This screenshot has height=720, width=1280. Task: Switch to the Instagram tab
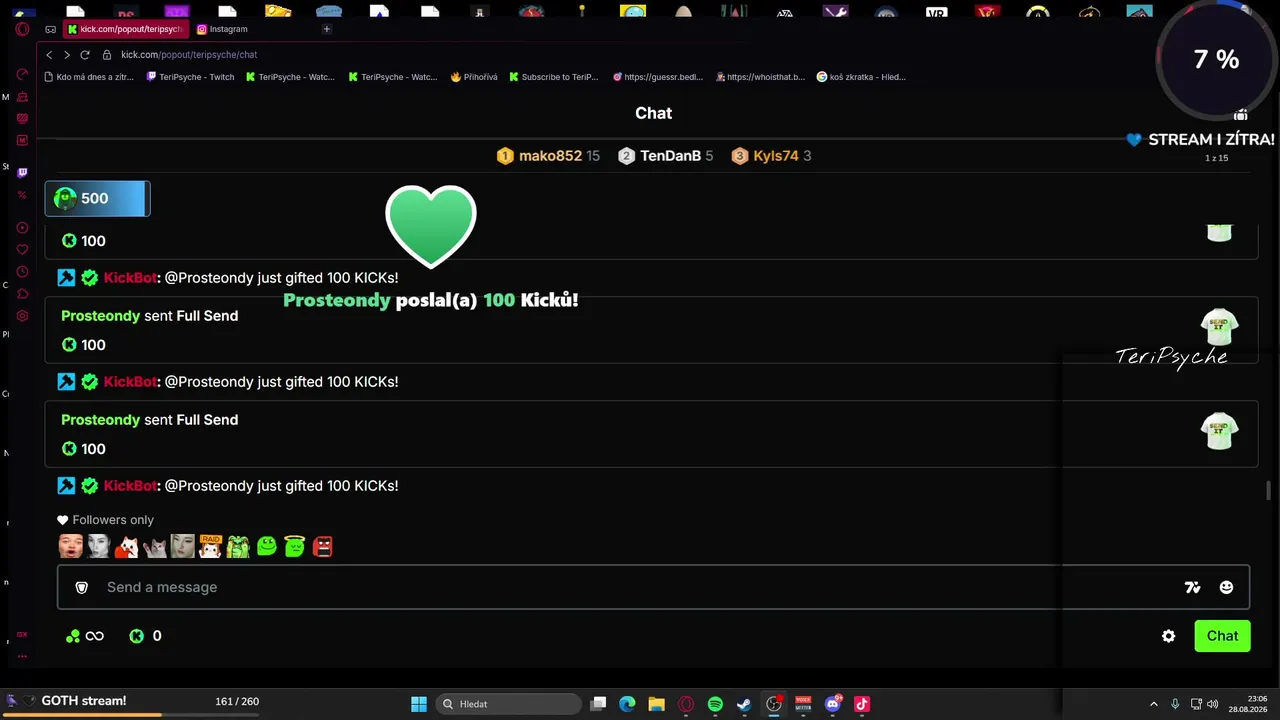tap(222, 29)
